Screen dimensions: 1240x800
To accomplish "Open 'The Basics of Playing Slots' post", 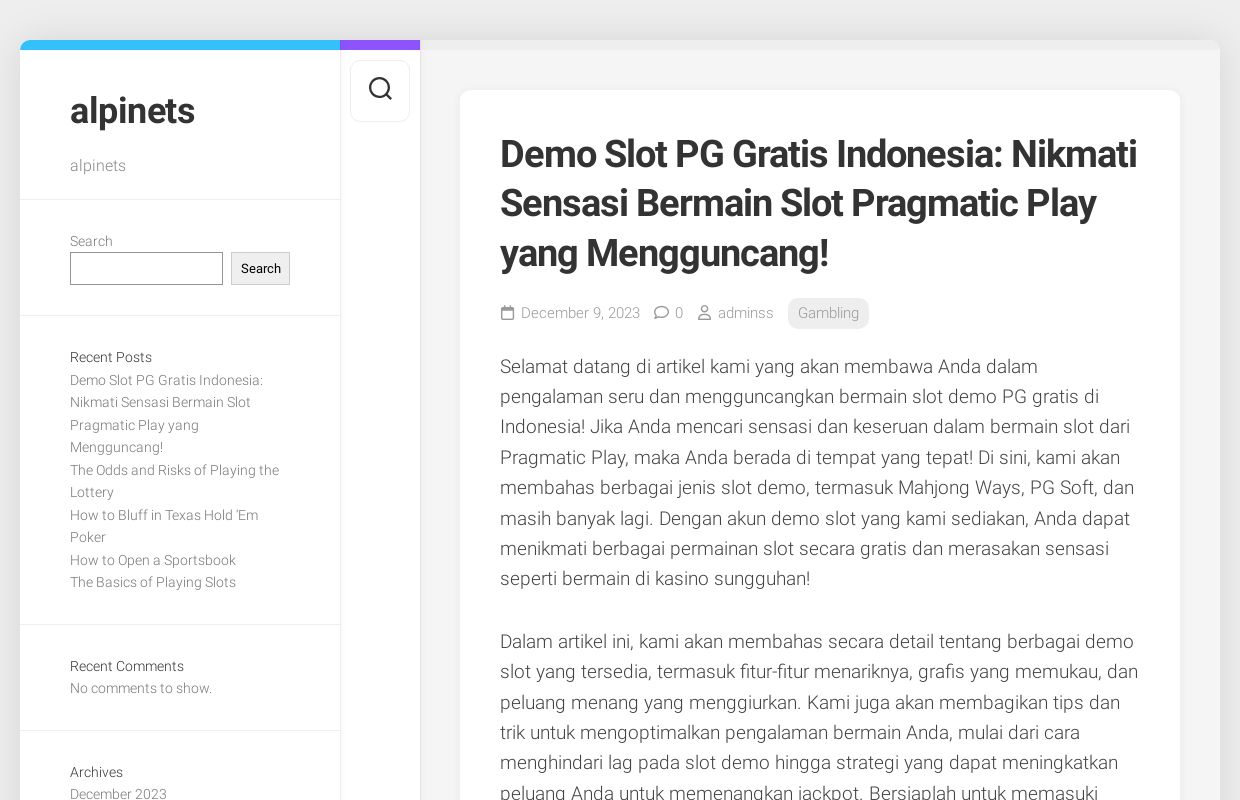I will 153,582.
